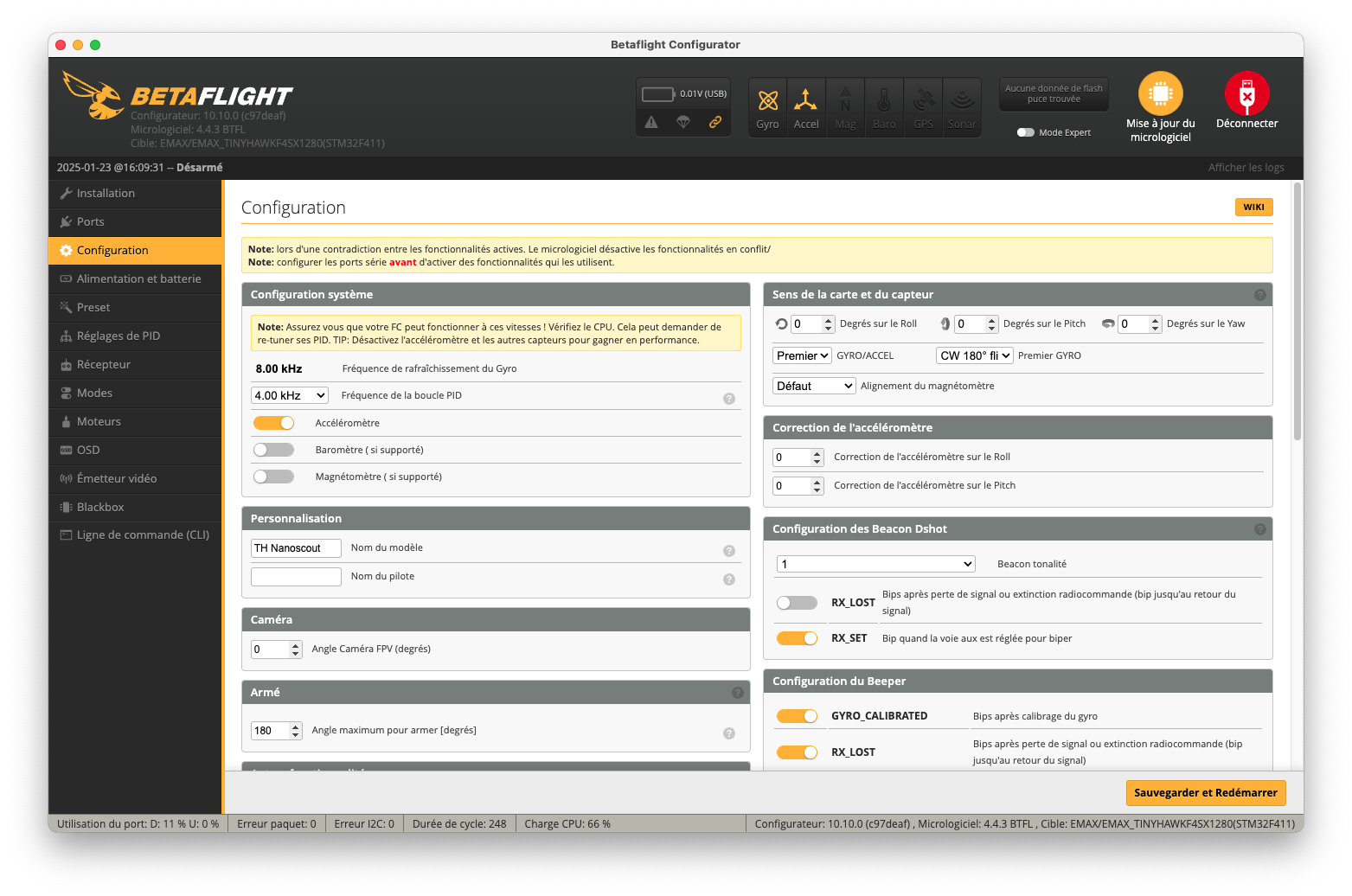The height and width of the screenshot is (896, 1352).
Task: Open Alimentation et batterie tab
Action: [135, 278]
